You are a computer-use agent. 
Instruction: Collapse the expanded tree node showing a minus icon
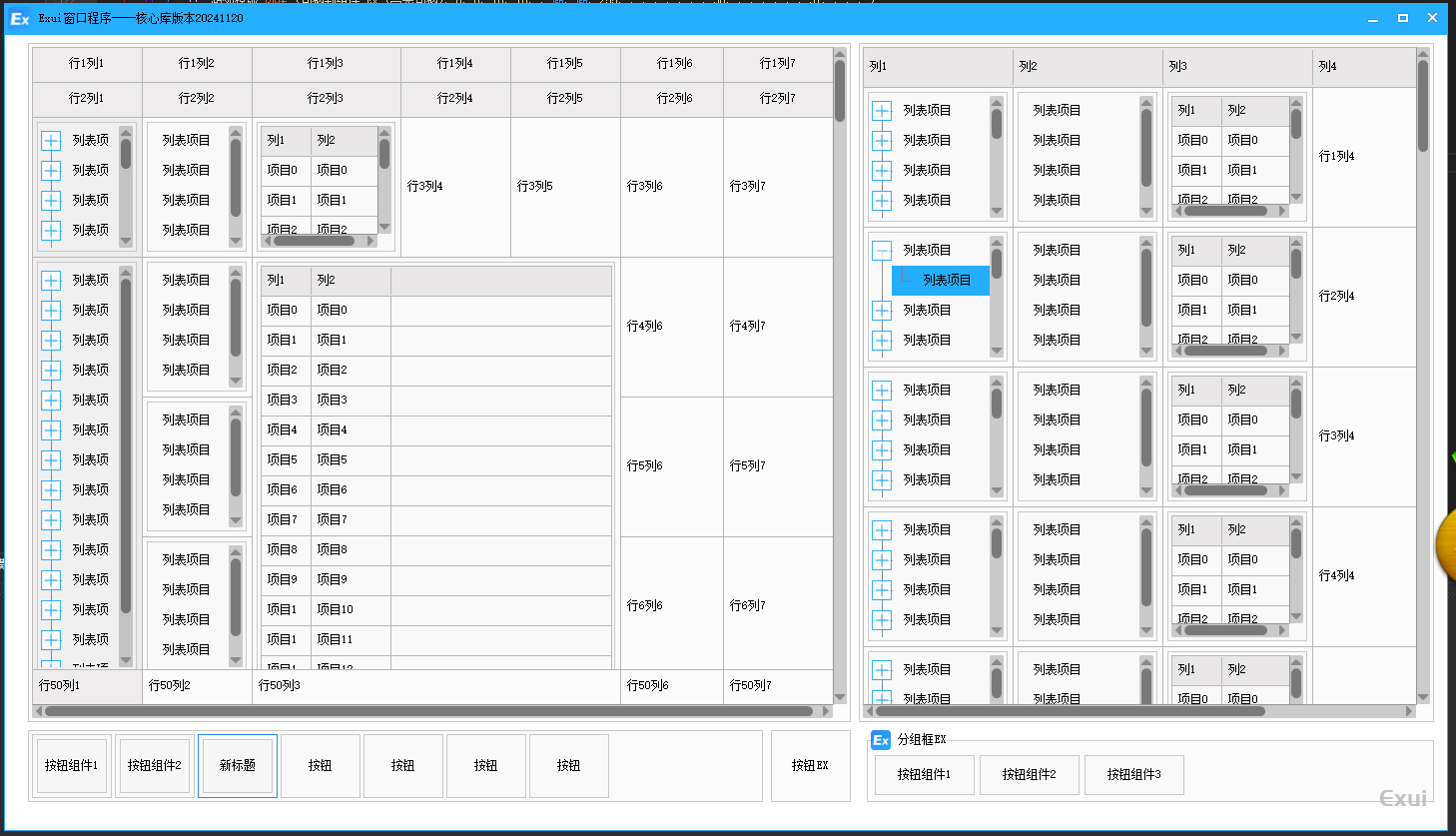tap(882, 251)
